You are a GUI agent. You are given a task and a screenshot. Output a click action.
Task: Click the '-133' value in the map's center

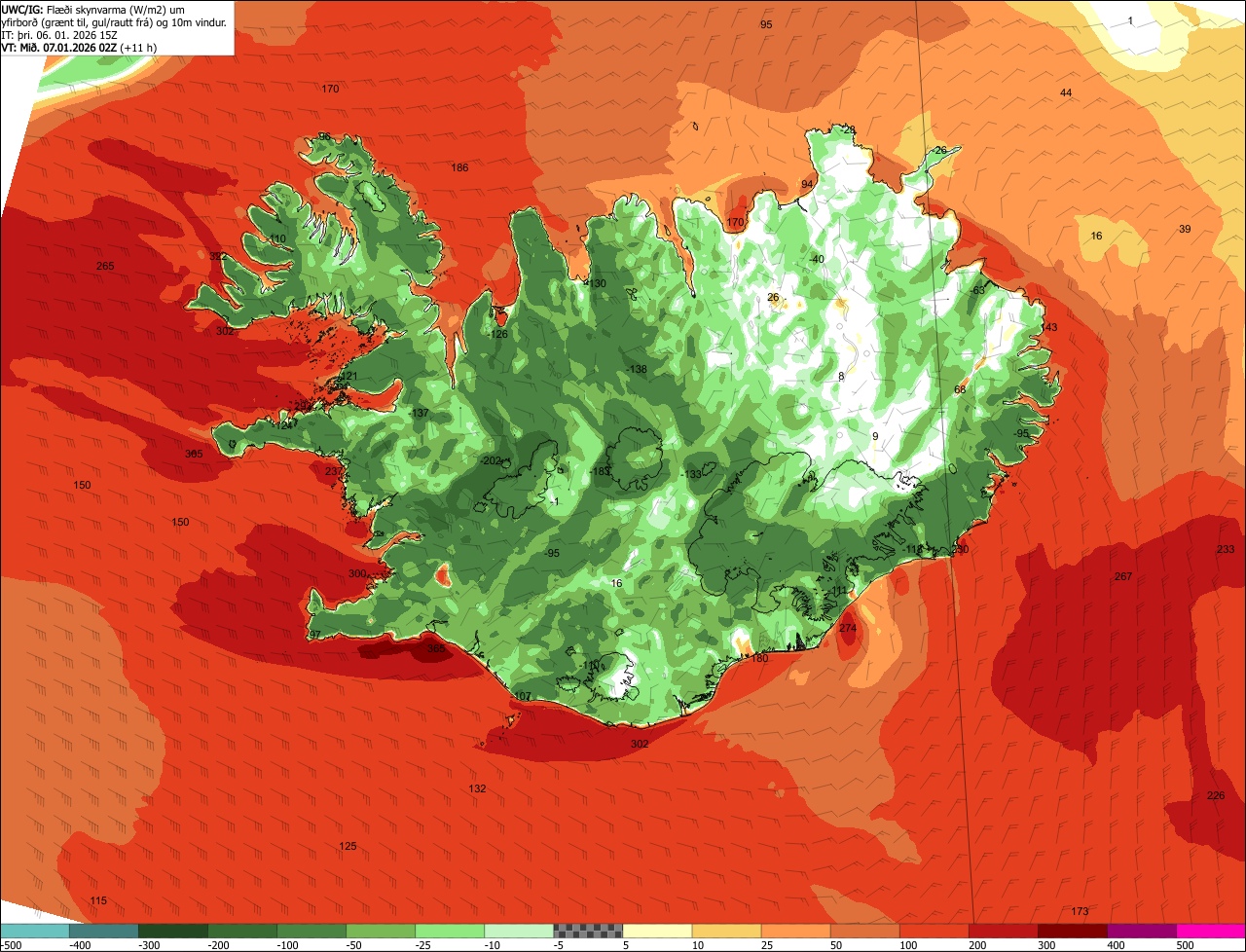[x=692, y=474]
